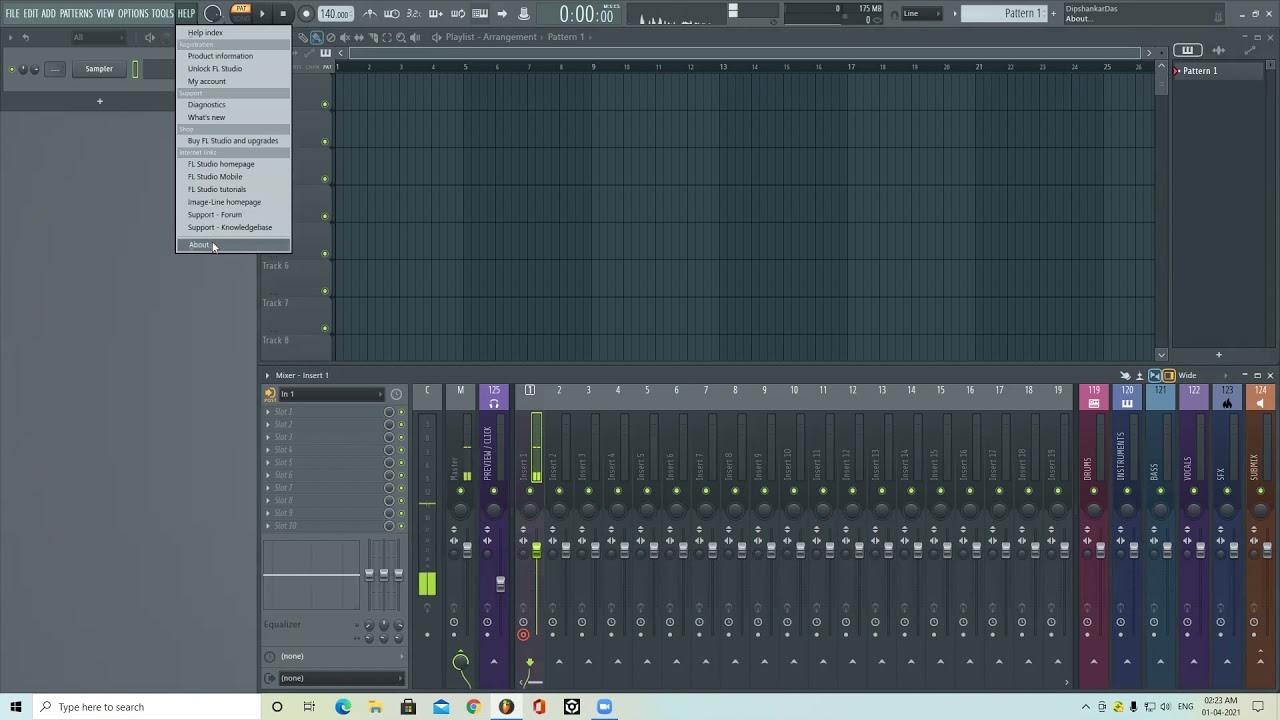Click the Preview/Click track fader
Image resolution: width=1280 pixels, height=720 pixels.
click(x=500, y=583)
